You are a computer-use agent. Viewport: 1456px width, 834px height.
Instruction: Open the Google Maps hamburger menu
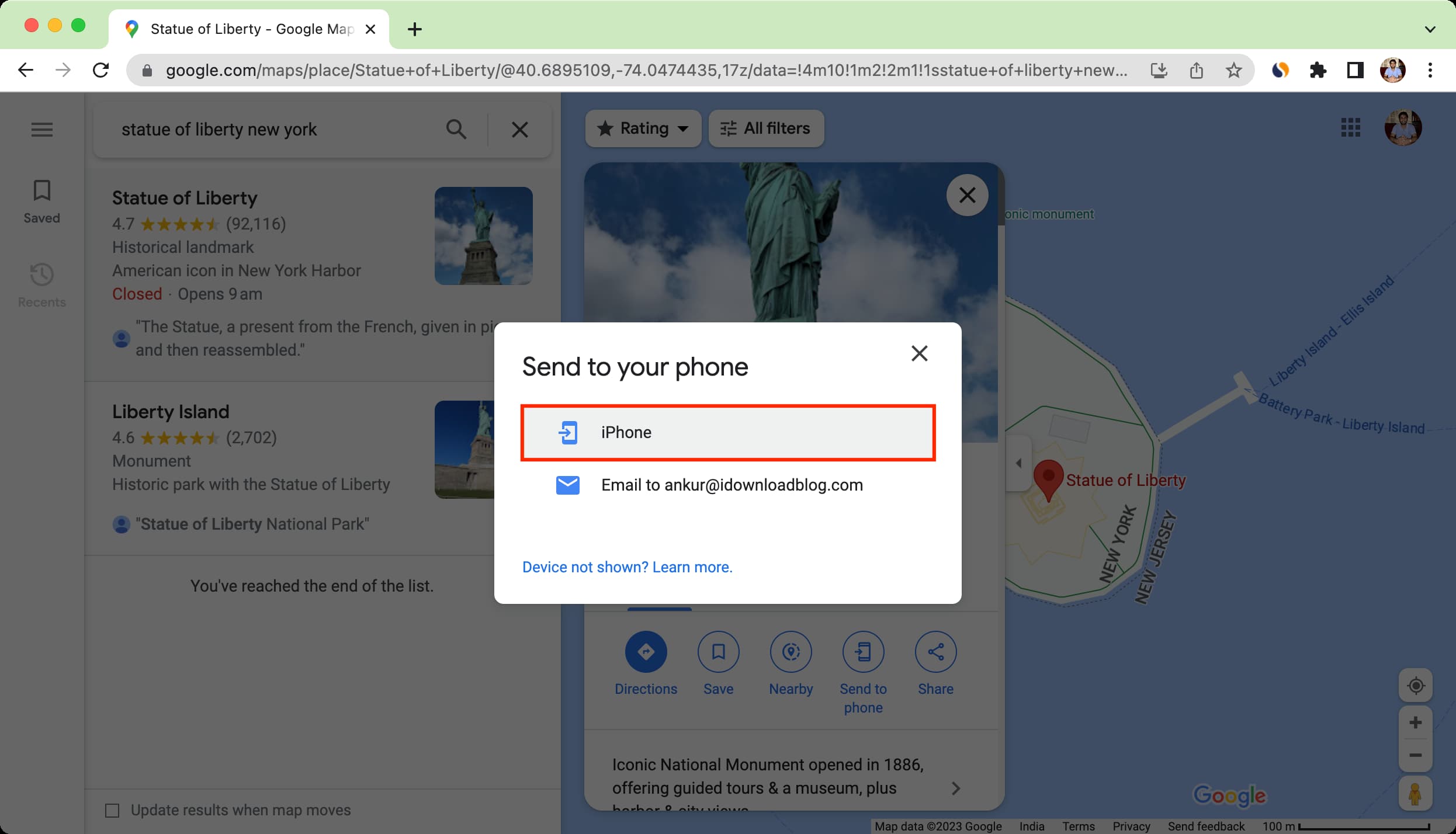click(x=42, y=129)
